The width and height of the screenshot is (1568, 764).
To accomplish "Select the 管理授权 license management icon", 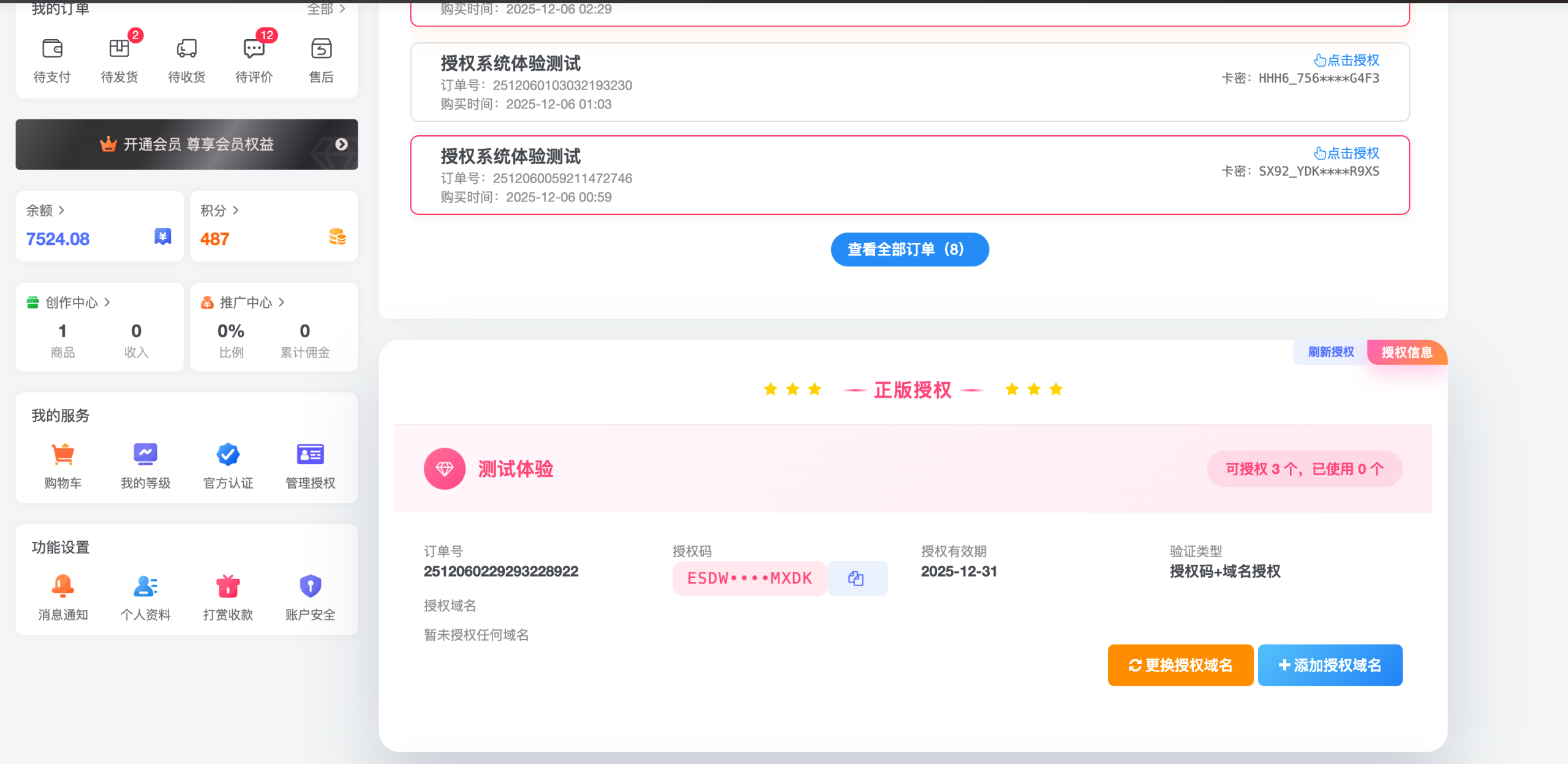I will tap(310, 454).
